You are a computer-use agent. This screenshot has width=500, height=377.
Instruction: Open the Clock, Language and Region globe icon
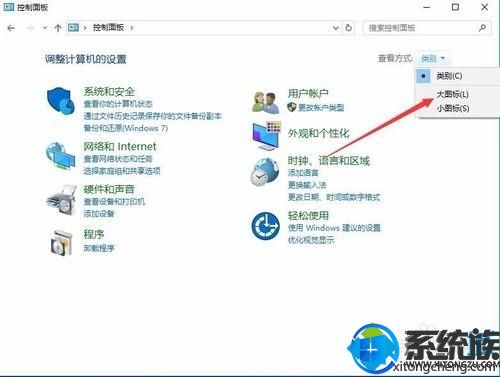pos(265,172)
